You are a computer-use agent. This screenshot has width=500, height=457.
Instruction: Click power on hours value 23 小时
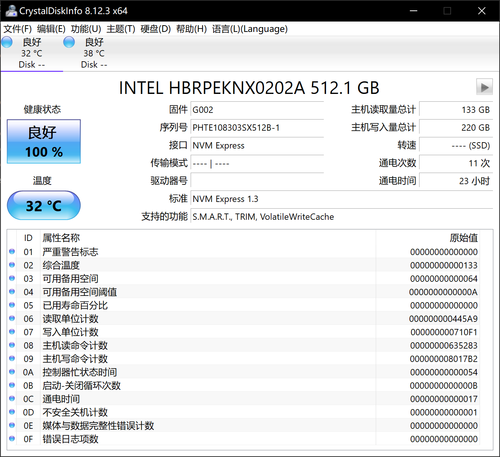point(456,181)
